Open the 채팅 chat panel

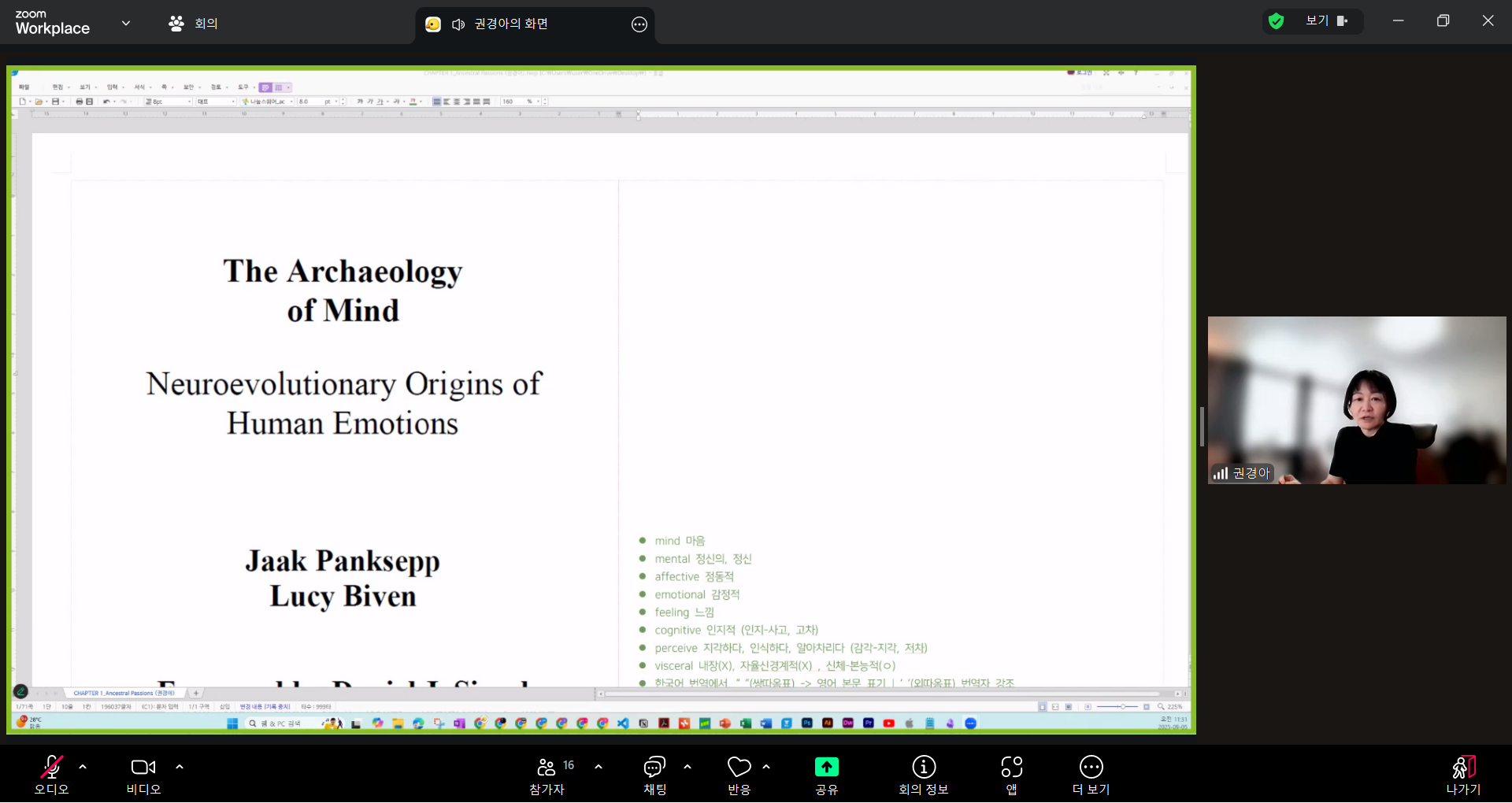tap(655, 775)
